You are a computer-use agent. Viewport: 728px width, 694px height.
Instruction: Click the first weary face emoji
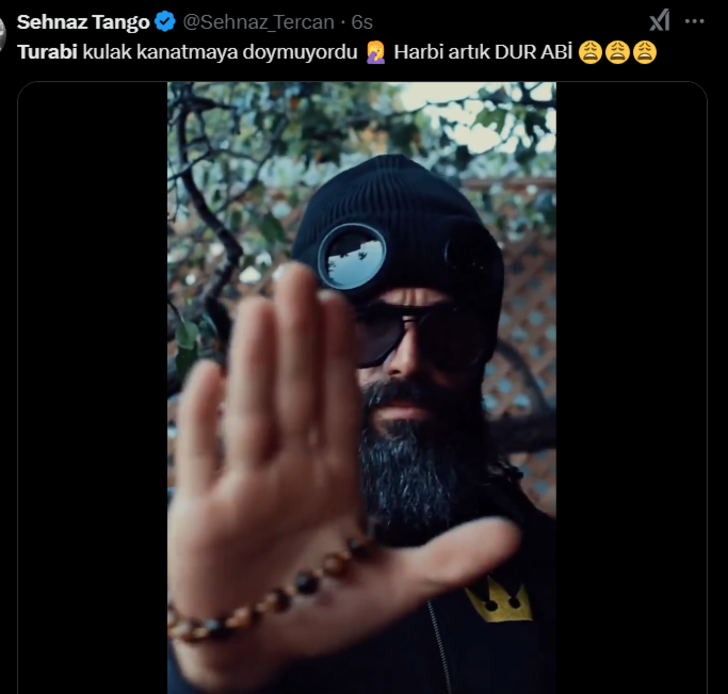coord(590,53)
